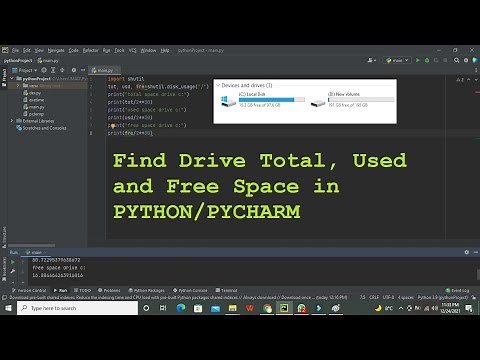Open the Problems tab
This screenshot has height=360, width=480.
click(x=109, y=290)
